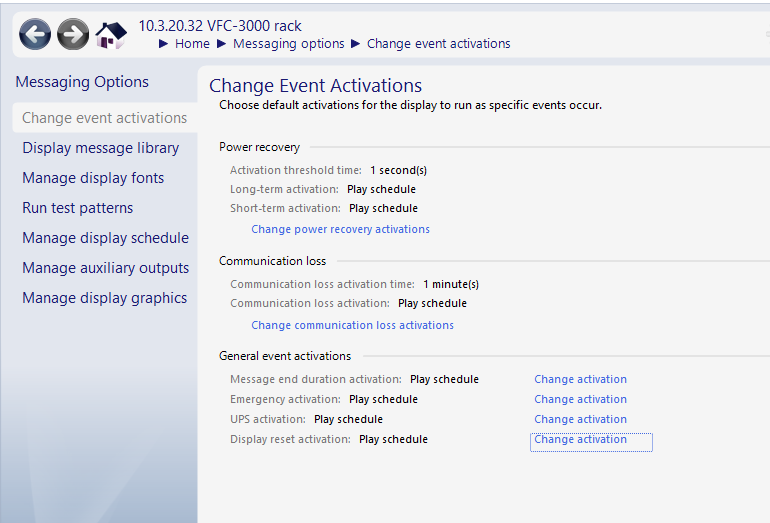This screenshot has height=523, width=770.
Task: Change activation for Emergency activation
Action: coord(580,399)
